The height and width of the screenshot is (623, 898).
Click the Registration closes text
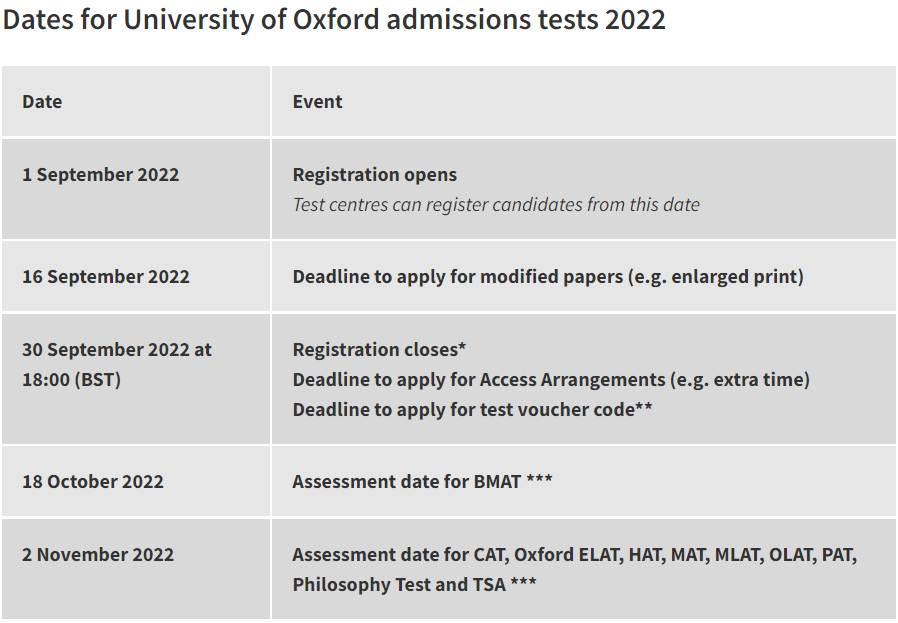(374, 350)
